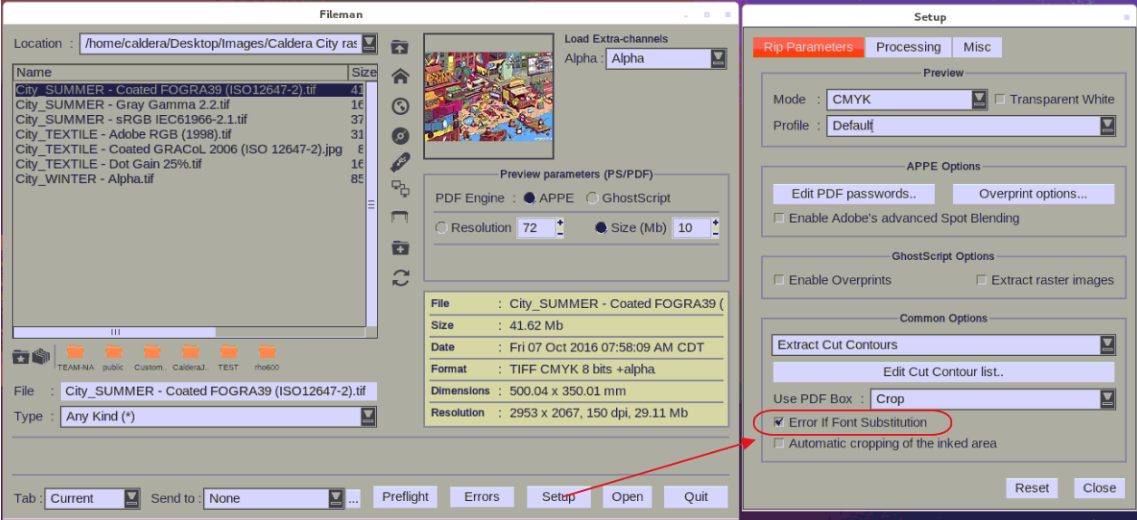The image size is (1137, 520).
Task: Open the CalderaJ.. shortcut folder
Action: click(191, 357)
